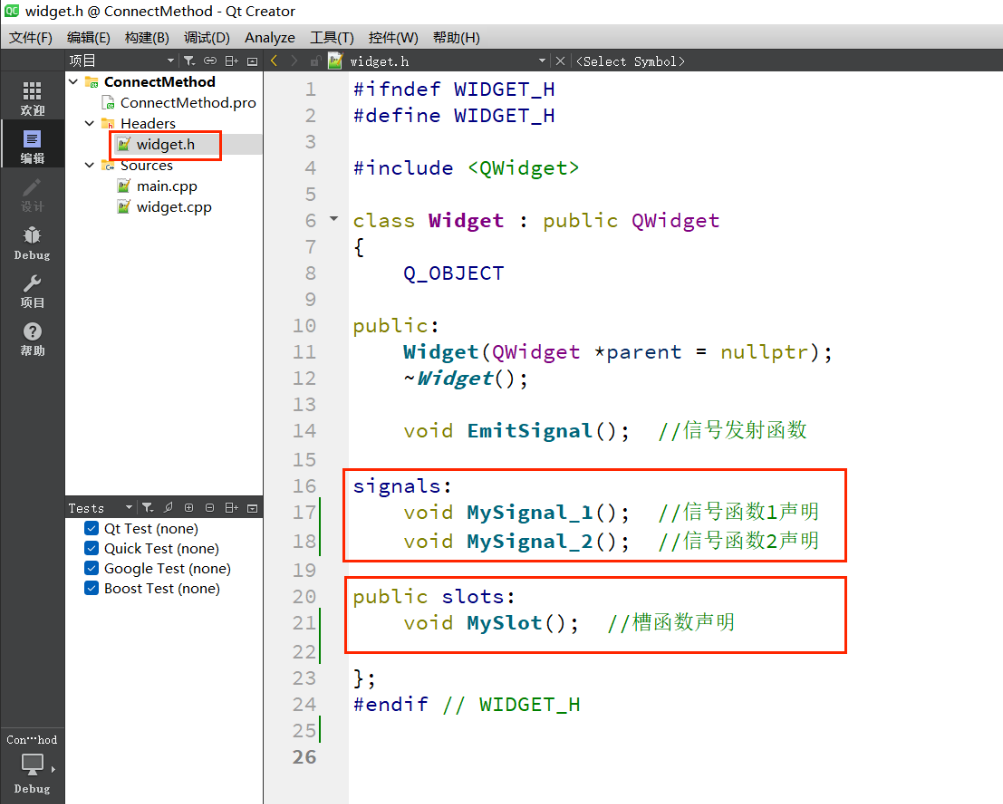Open the Analyze menu
The image size is (1003, 804).
click(x=270, y=38)
